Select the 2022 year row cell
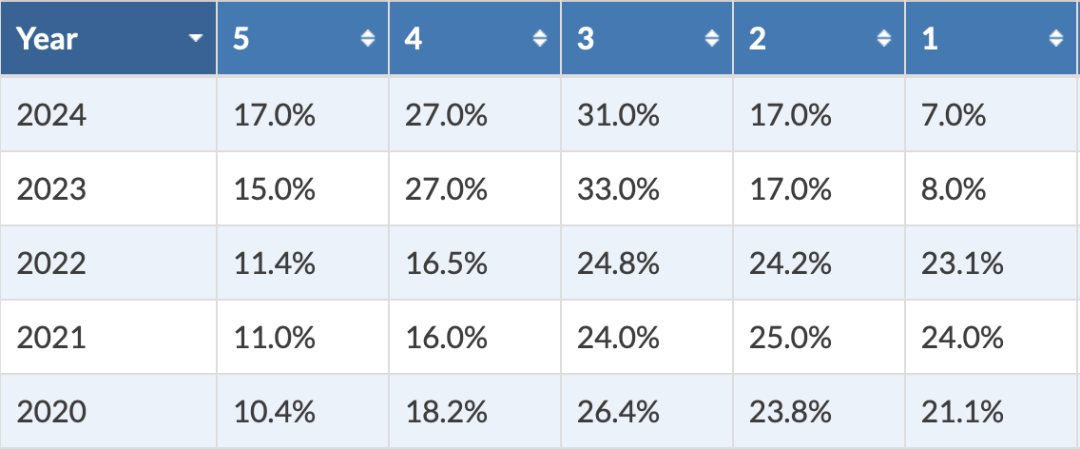Image resolution: width=1080 pixels, height=449 pixels. [x=52, y=263]
